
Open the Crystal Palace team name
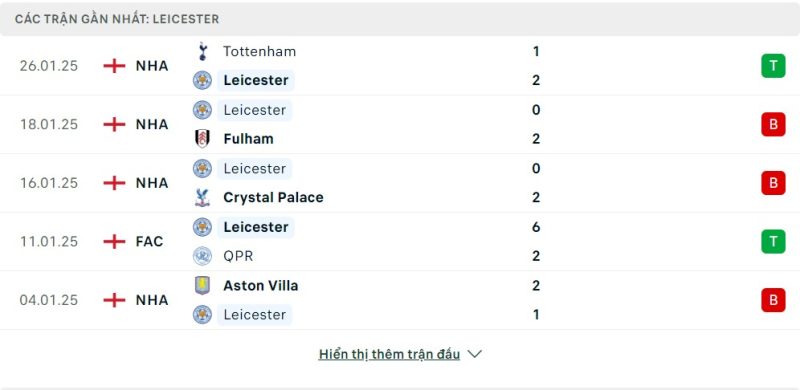pos(273,198)
